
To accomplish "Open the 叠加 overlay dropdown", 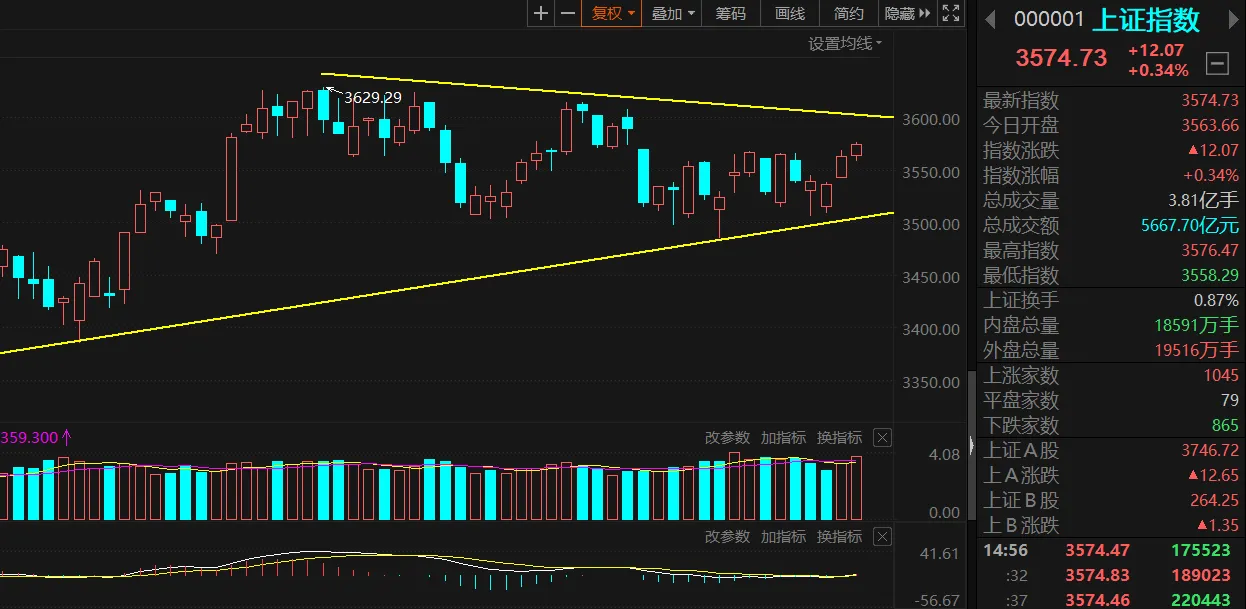I will pos(673,13).
